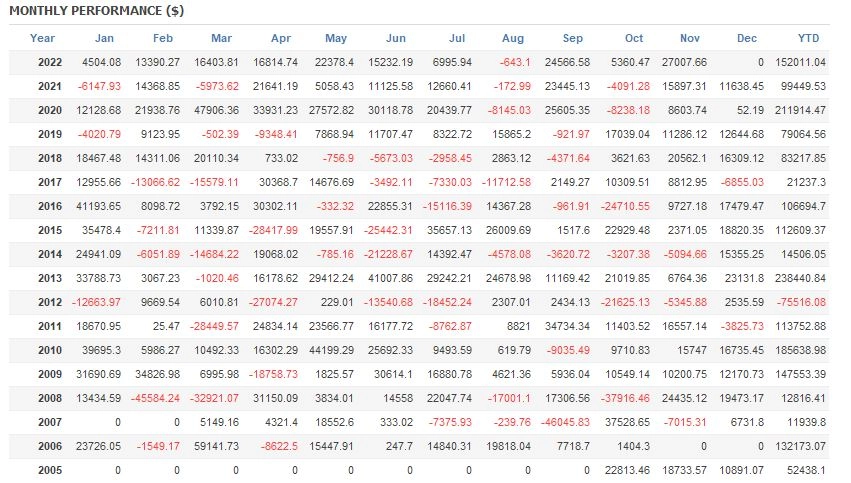Click the 2022 year row label

pos(49,62)
